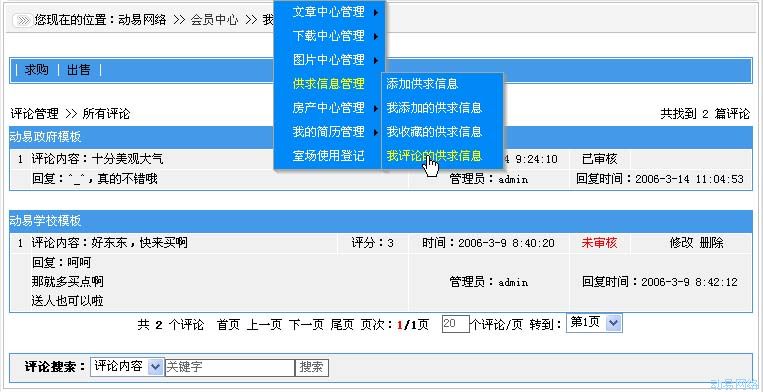
Task: Select 供求信息管理 menu item
Action: coord(328,84)
